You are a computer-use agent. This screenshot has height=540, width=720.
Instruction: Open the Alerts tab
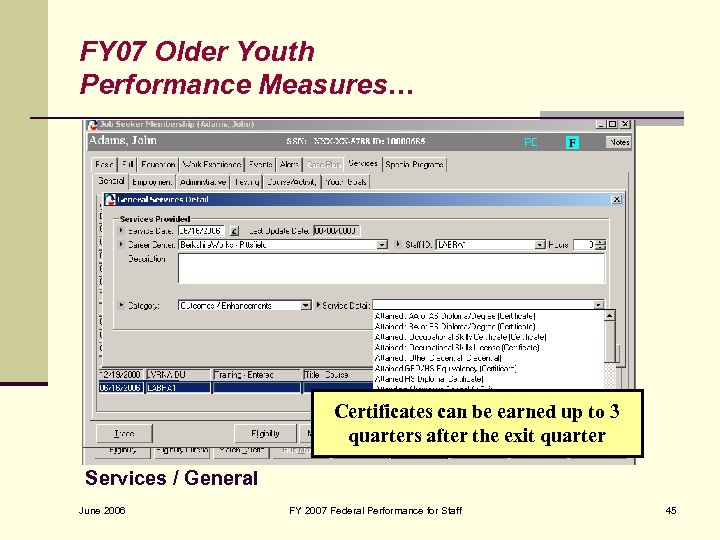289,164
